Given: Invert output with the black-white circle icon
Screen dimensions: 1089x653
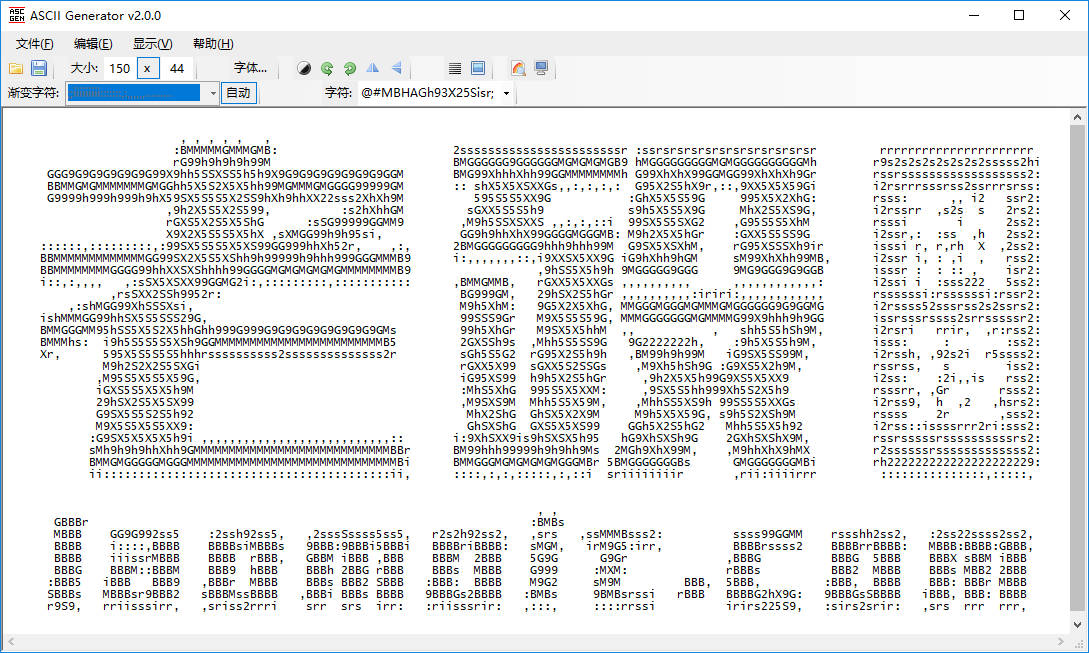Looking at the screenshot, I should coord(304,68).
